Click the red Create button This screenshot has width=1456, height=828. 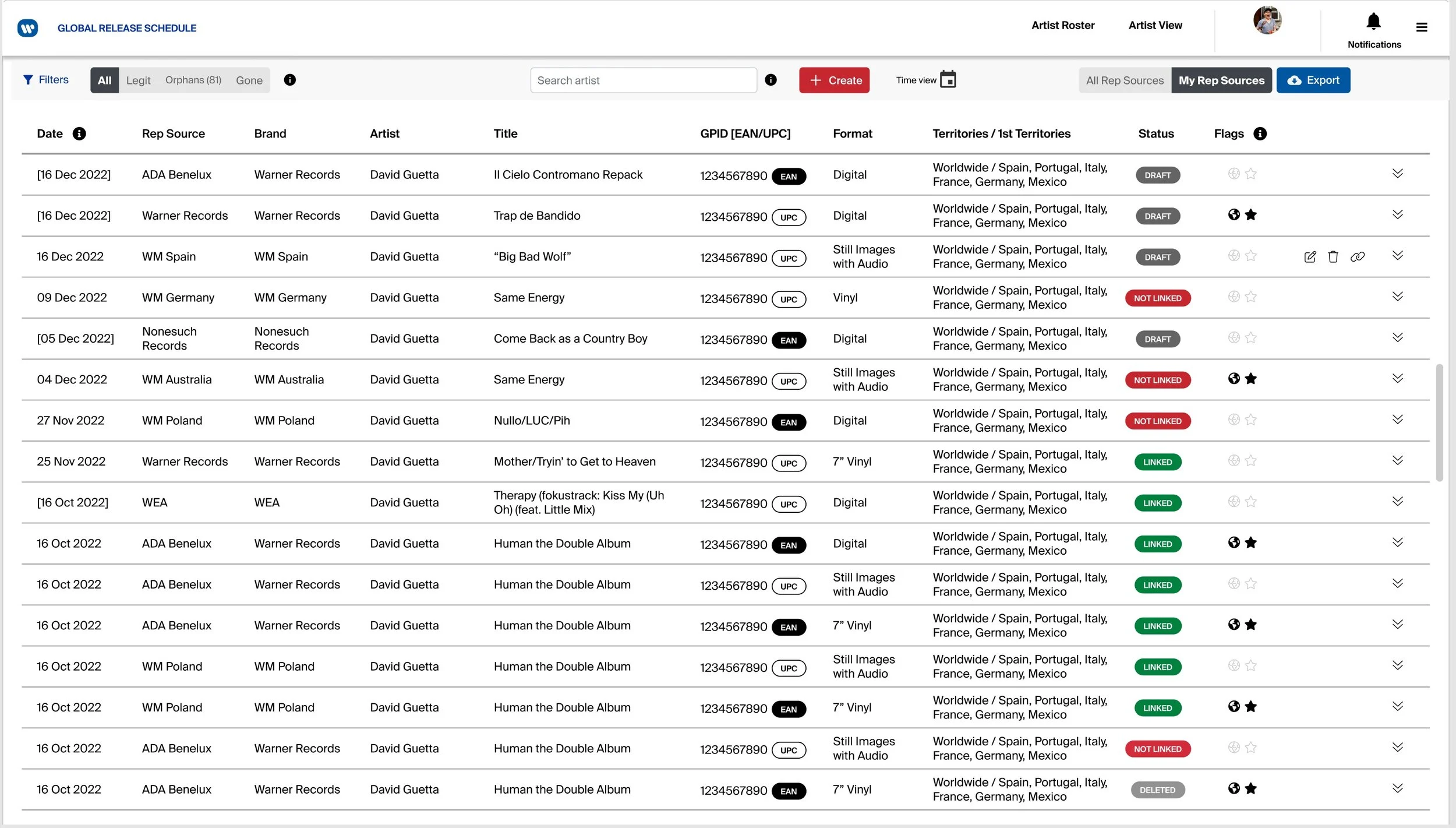834,80
